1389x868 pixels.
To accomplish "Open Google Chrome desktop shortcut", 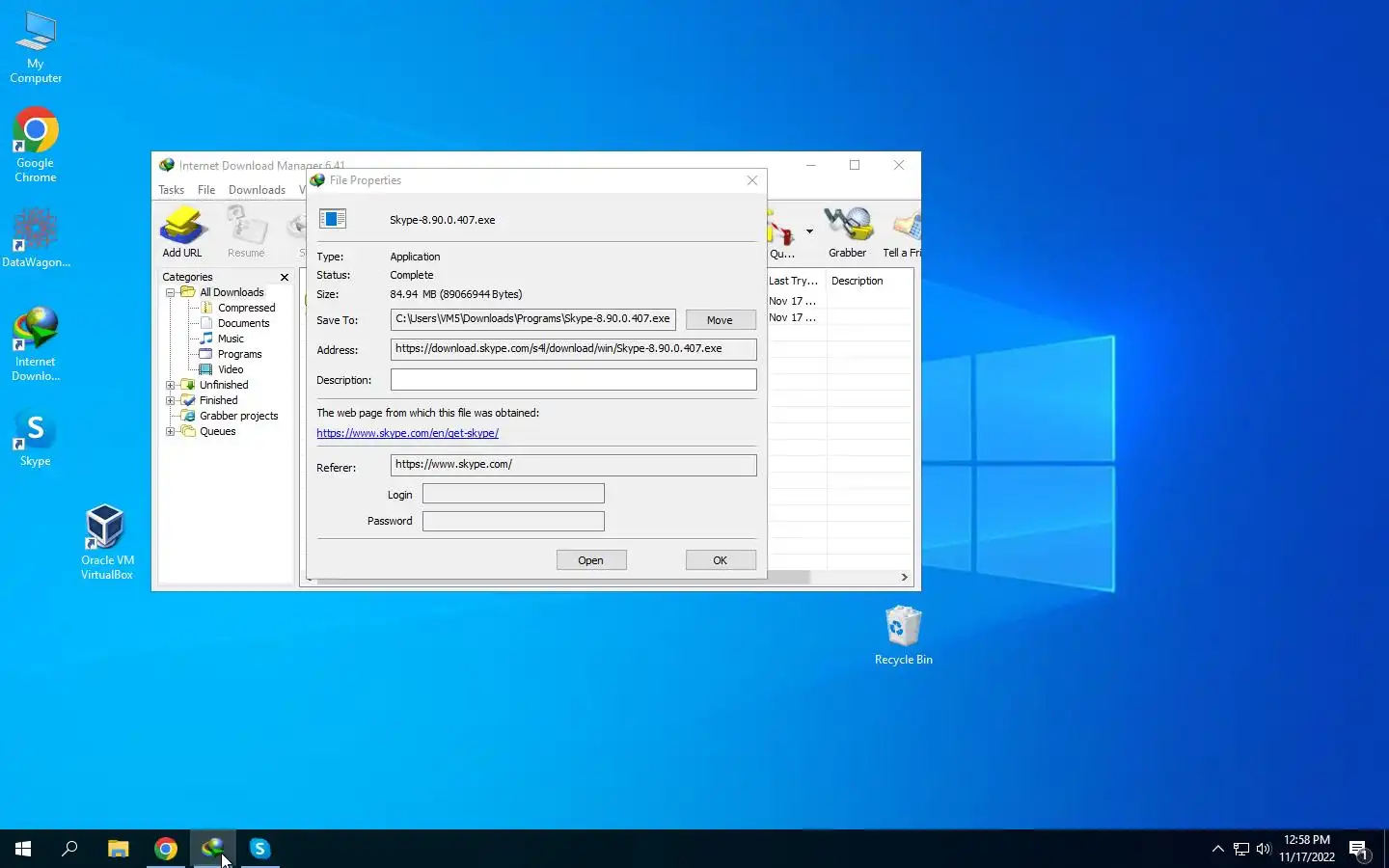I will (x=36, y=145).
